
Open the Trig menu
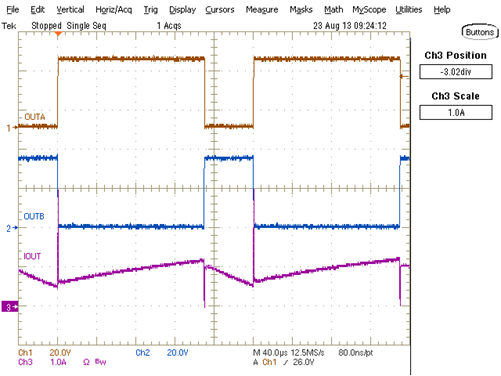pos(151,10)
